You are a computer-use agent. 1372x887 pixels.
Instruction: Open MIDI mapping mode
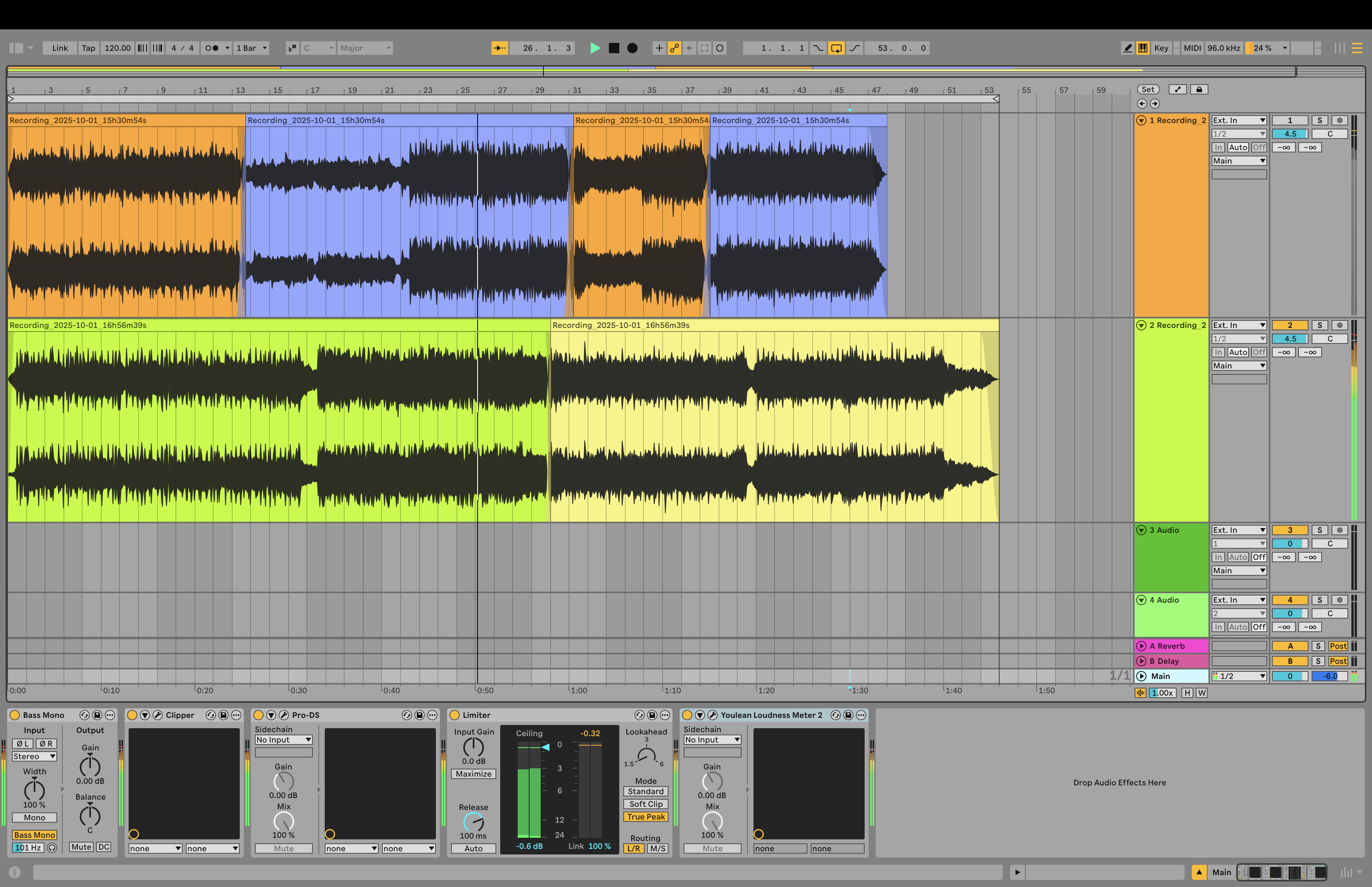tap(1192, 48)
